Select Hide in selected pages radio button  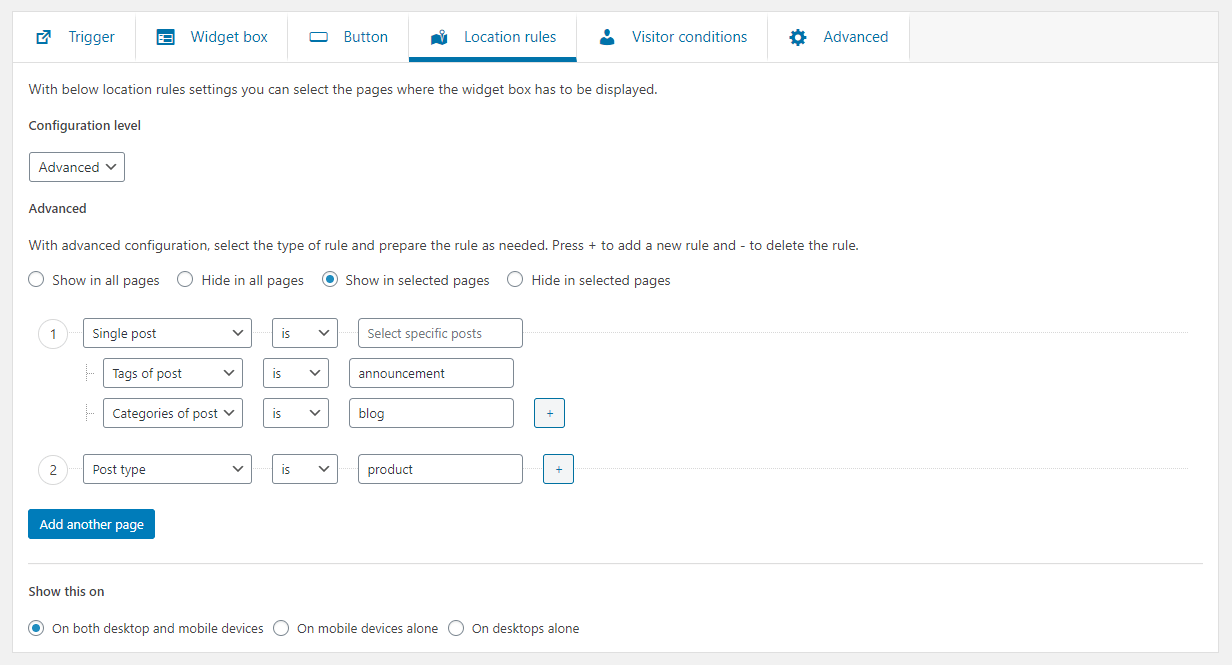(516, 280)
